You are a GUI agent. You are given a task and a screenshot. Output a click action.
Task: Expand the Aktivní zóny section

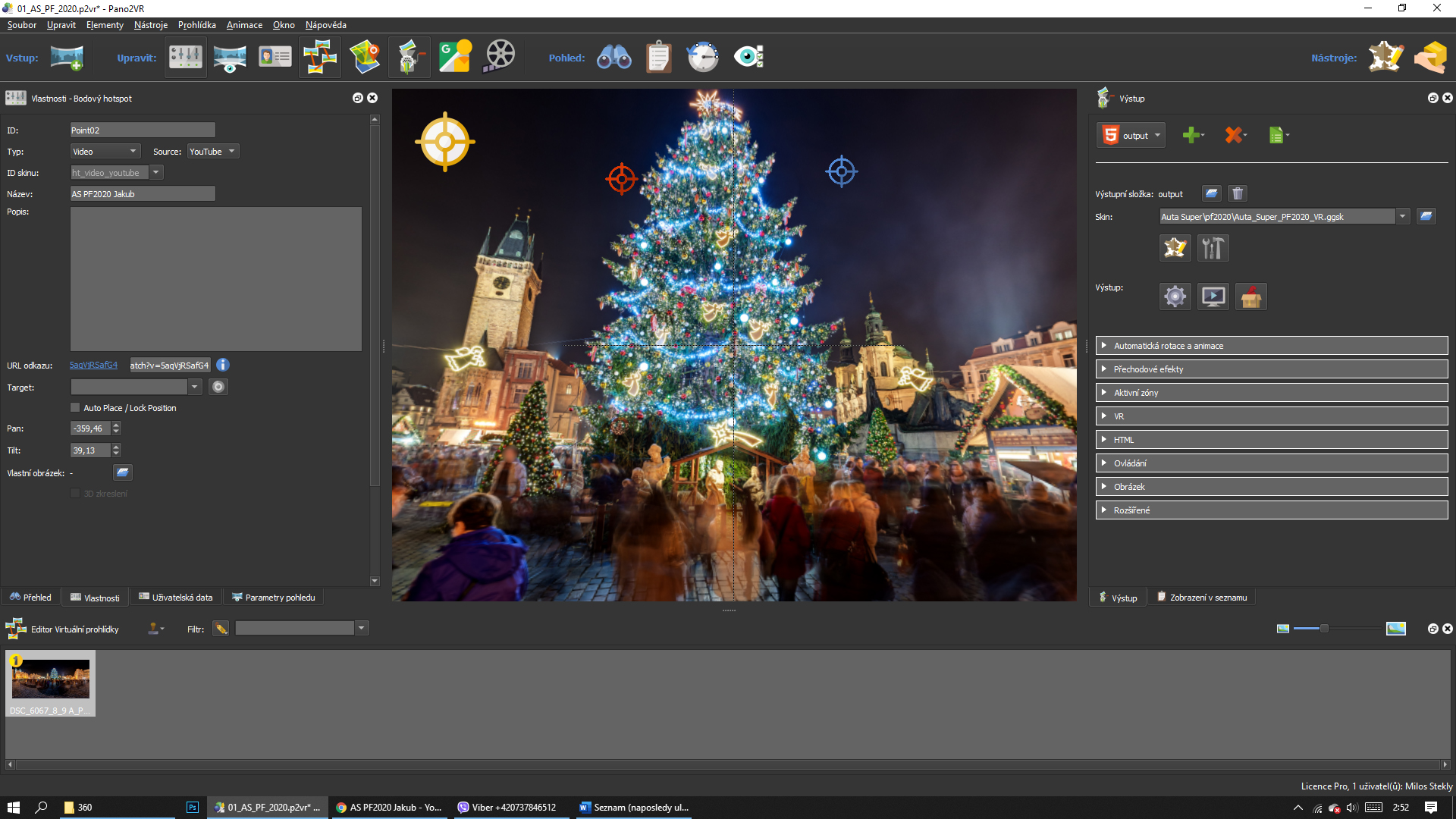[1271, 393]
